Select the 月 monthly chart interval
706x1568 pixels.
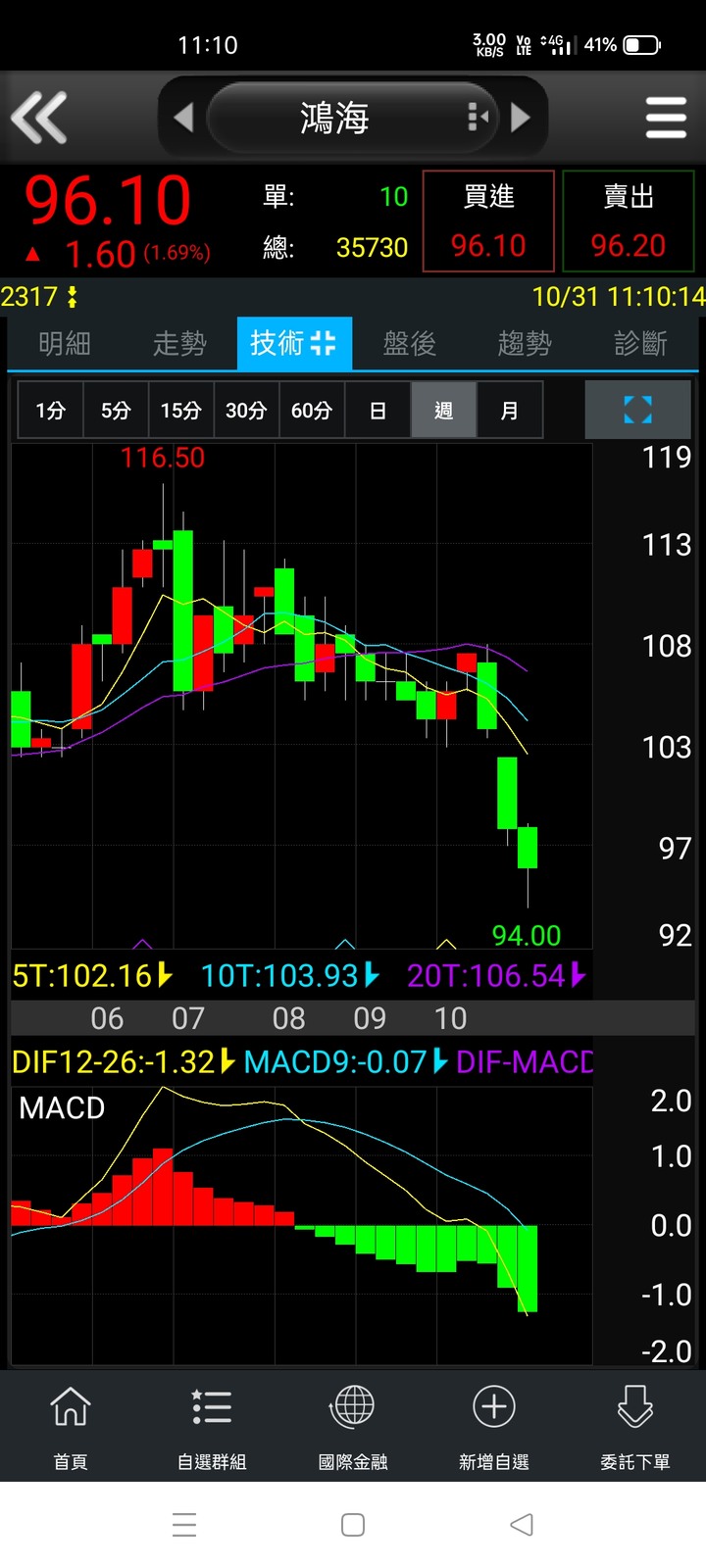click(509, 410)
